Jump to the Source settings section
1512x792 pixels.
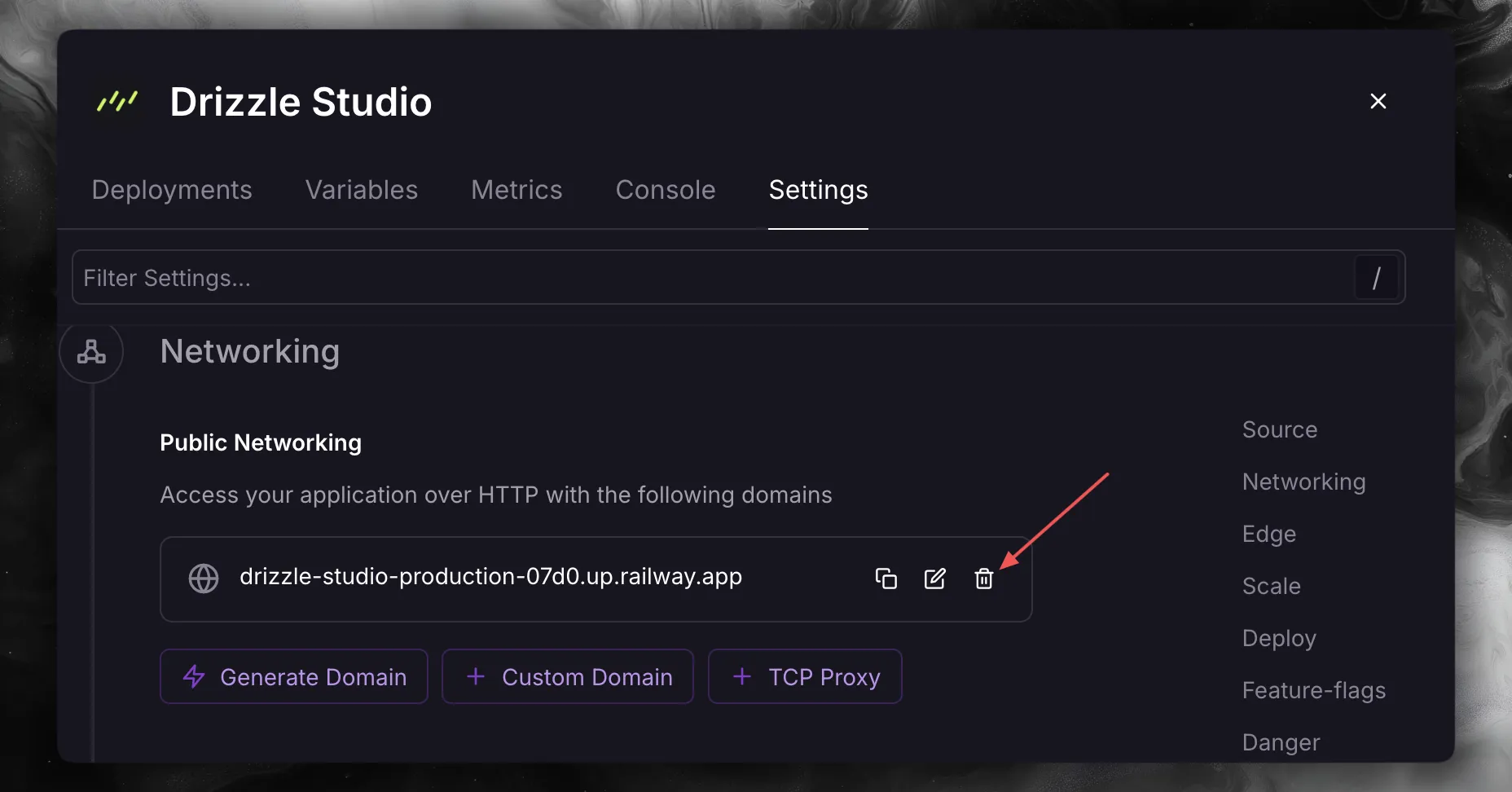tap(1280, 429)
